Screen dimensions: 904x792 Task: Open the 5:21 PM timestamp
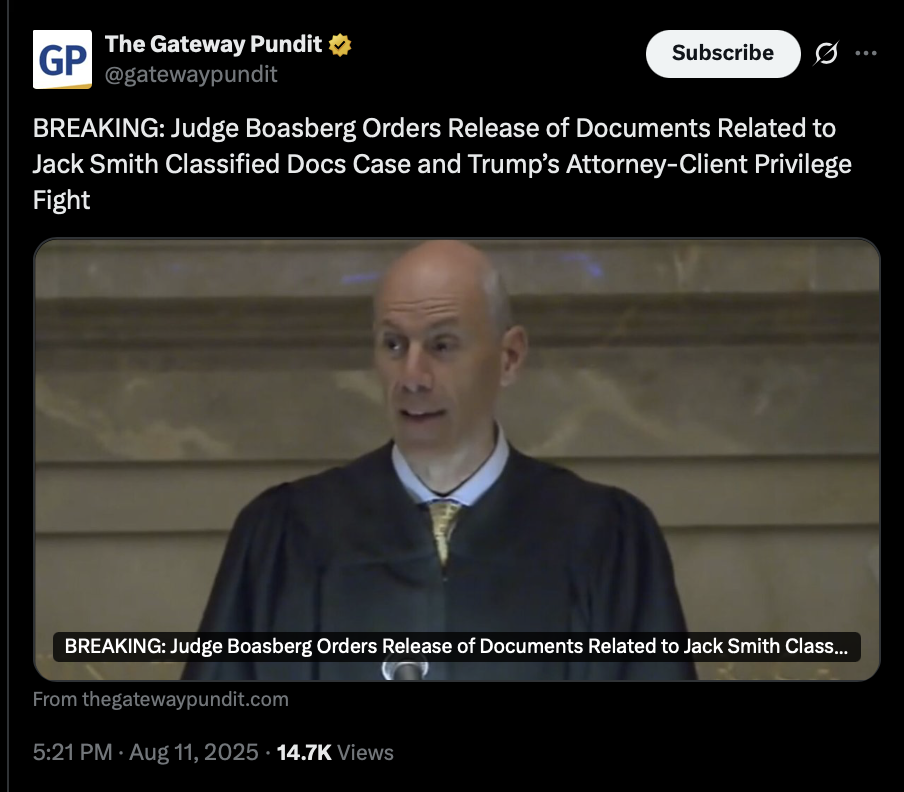pyautogui.click(x=73, y=752)
